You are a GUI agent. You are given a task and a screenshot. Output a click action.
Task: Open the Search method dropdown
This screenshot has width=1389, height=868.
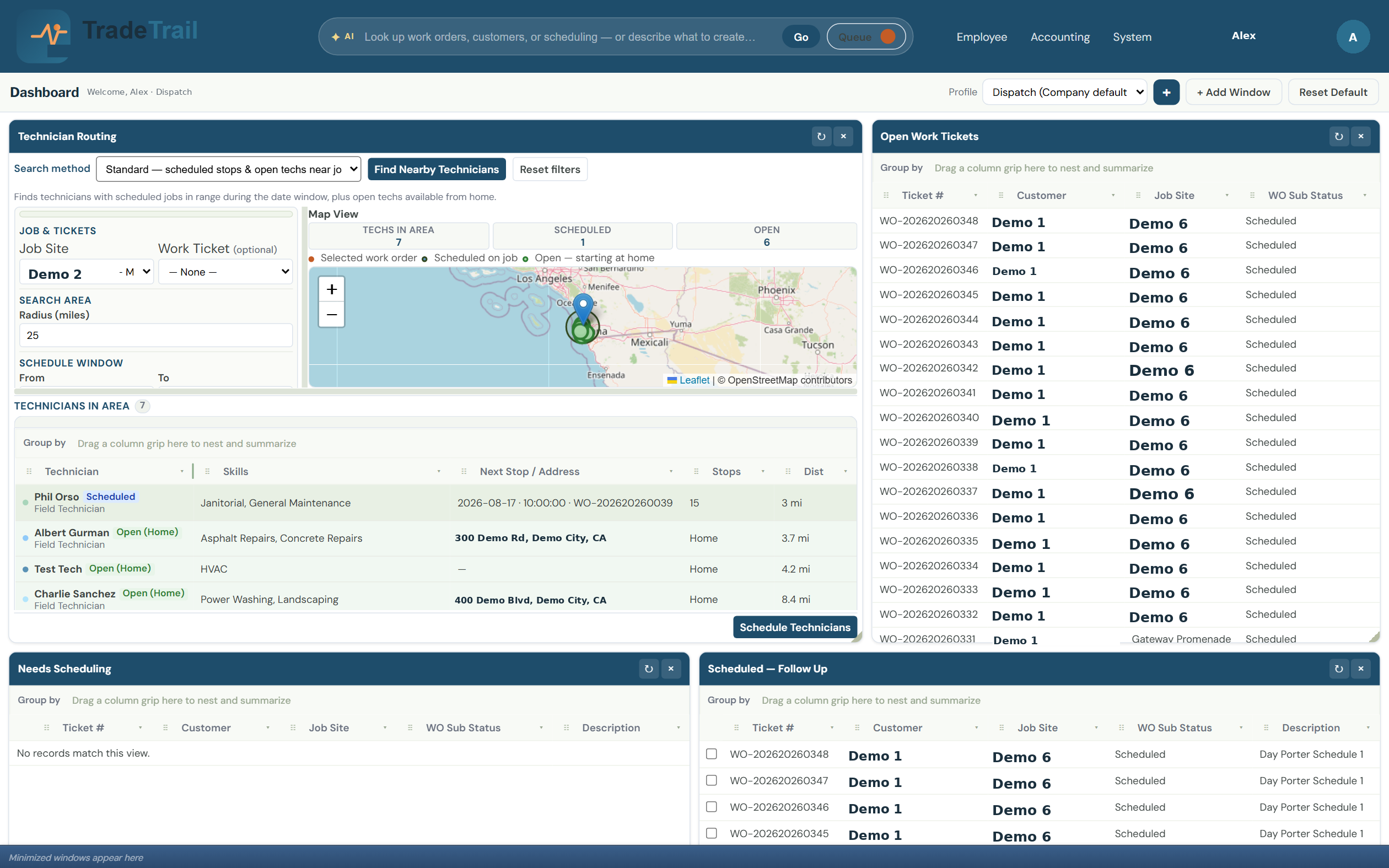tap(228, 169)
